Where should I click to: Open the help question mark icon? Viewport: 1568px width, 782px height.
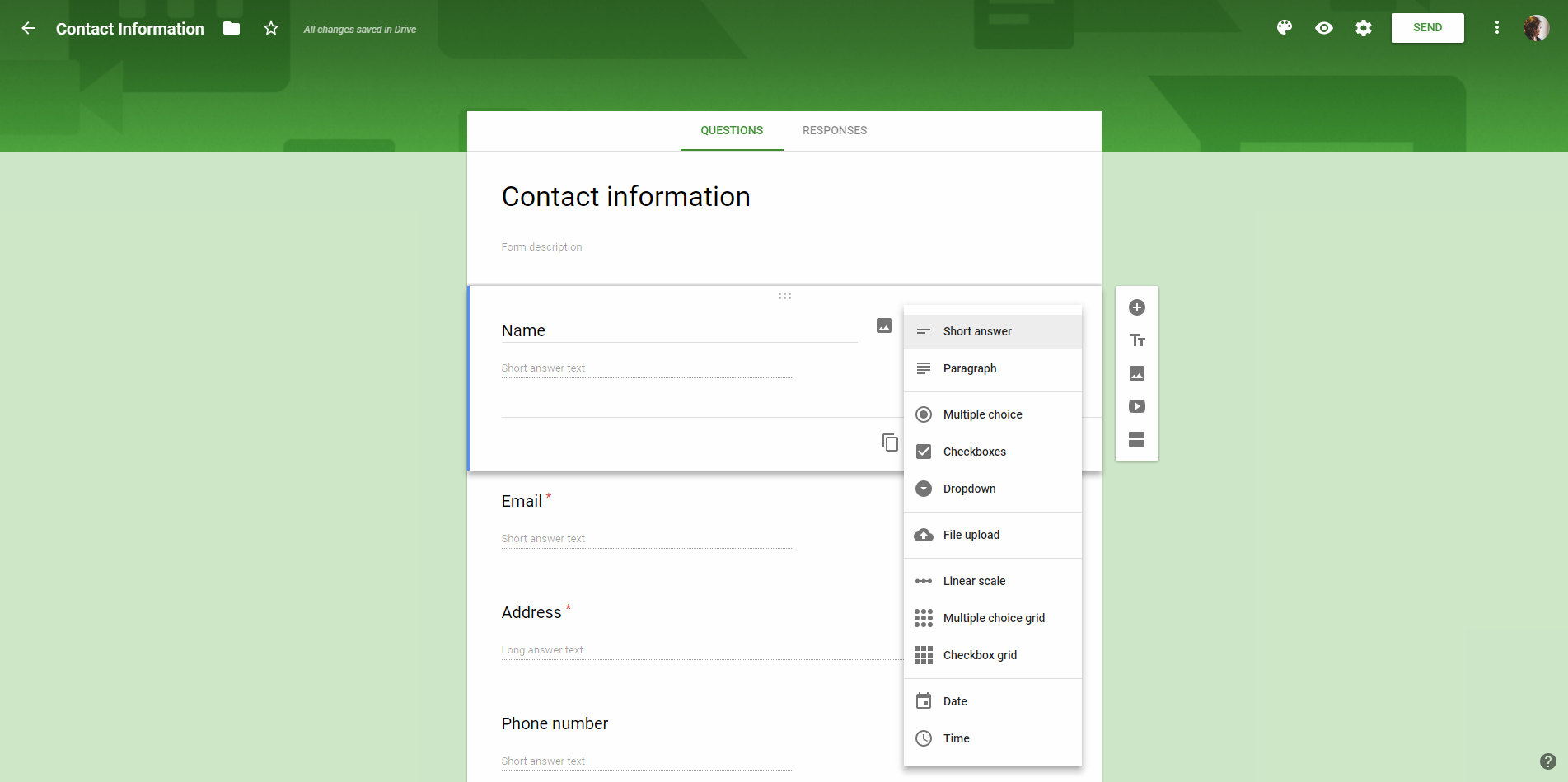pyautogui.click(x=1548, y=761)
